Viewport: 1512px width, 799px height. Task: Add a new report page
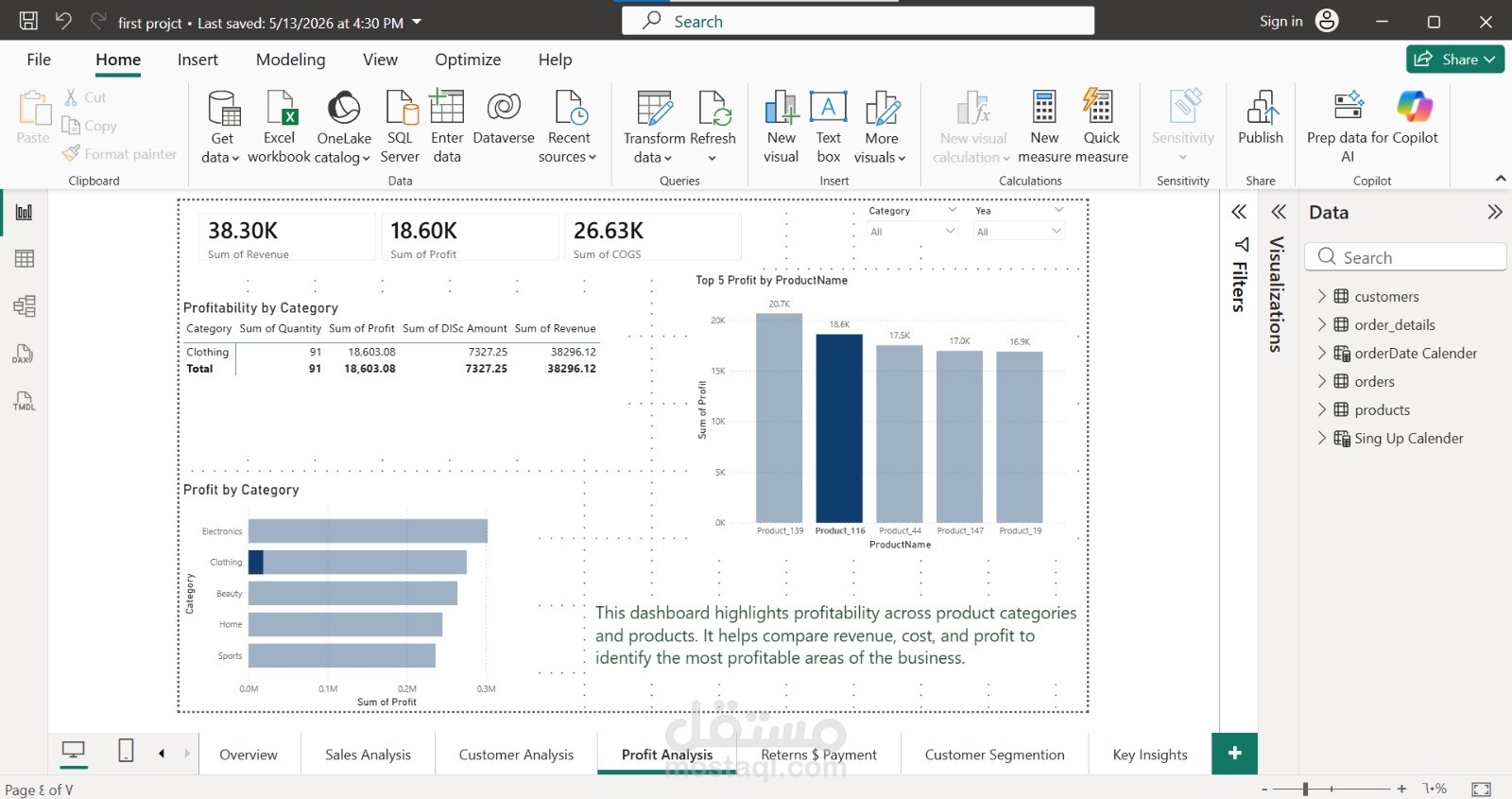1234,754
